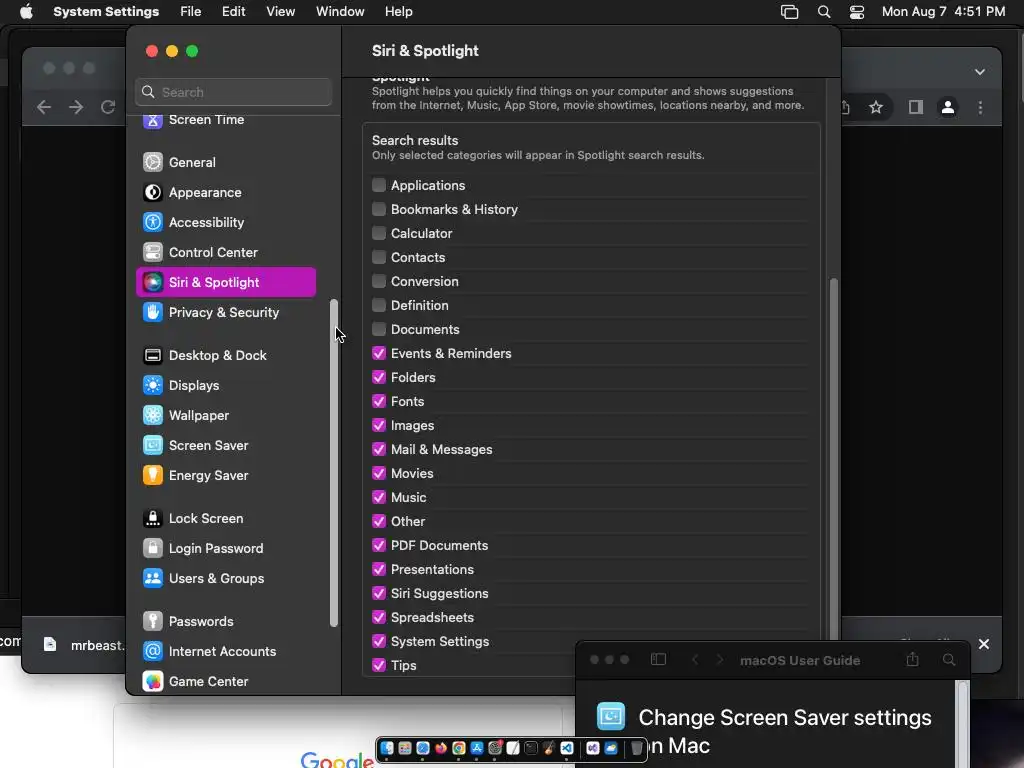Open Spotlight search in the menu bar

coord(824,12)
